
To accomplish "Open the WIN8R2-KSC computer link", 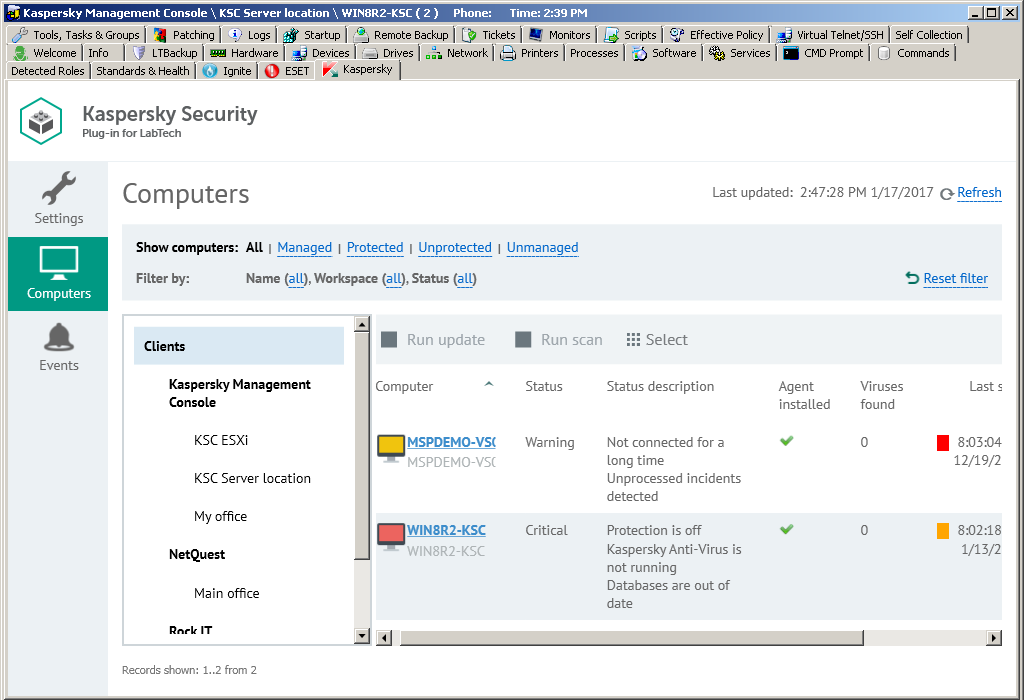I will (x=446, y=531).
